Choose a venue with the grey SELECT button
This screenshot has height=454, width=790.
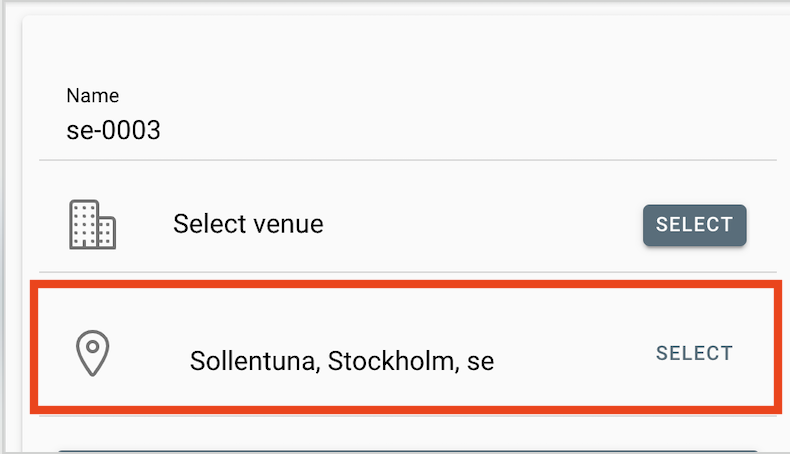pyautogui.click(x=694, y=225)
